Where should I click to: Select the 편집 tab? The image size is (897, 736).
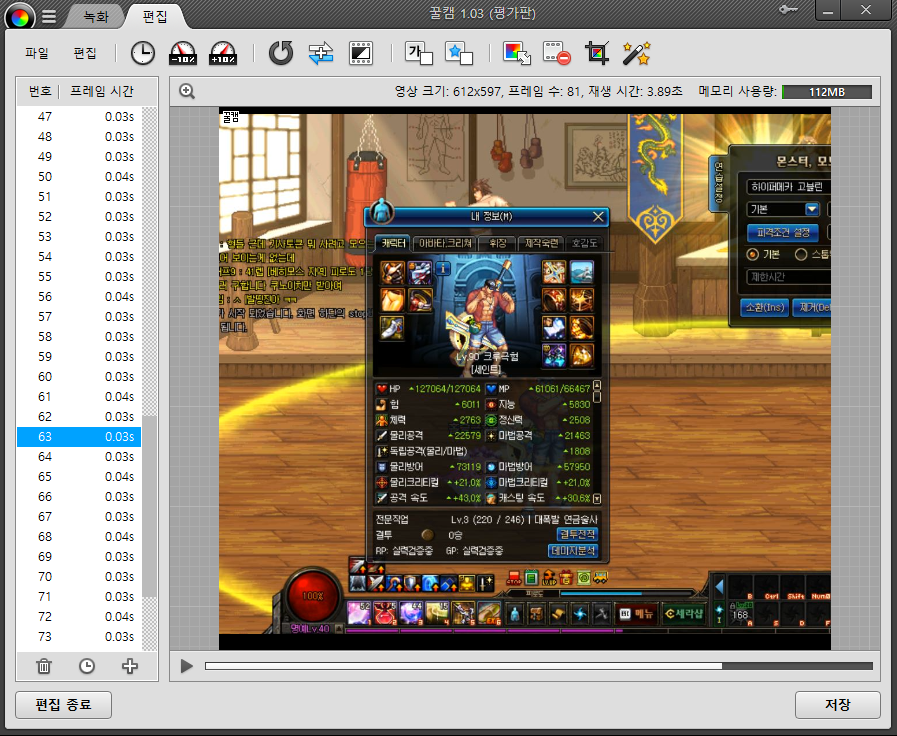coord(154,17)
